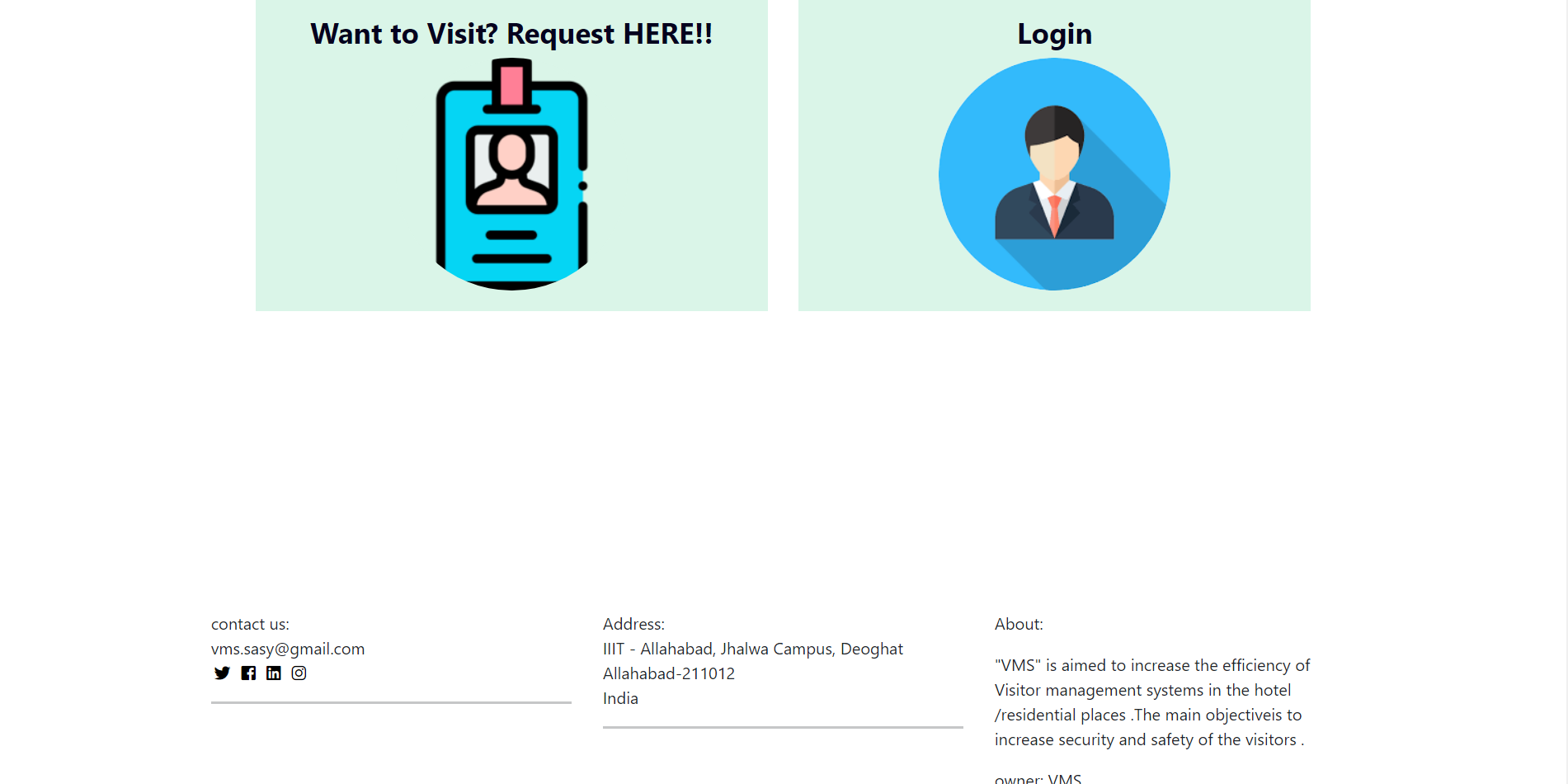Click the 'Allahabad-211012' text
Screen dimensions: 1568x784
[669, 673]
